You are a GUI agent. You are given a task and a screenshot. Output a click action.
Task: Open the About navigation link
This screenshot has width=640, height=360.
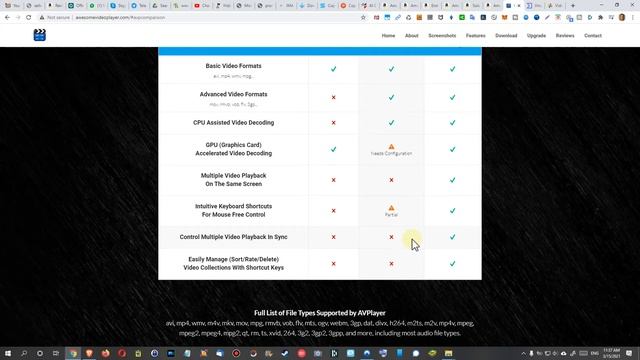coord(411,36)
